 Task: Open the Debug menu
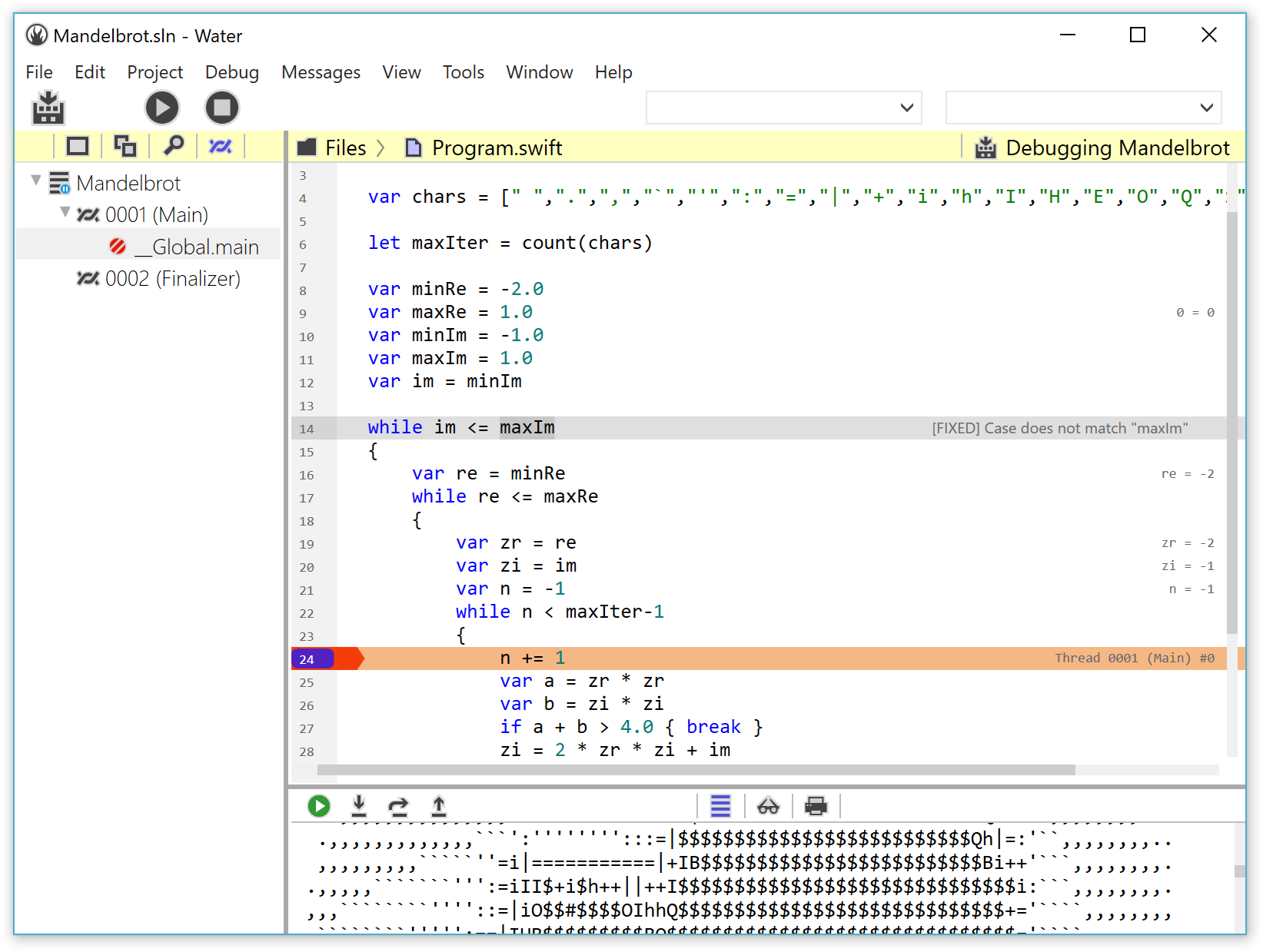click(x=232, y=72)
